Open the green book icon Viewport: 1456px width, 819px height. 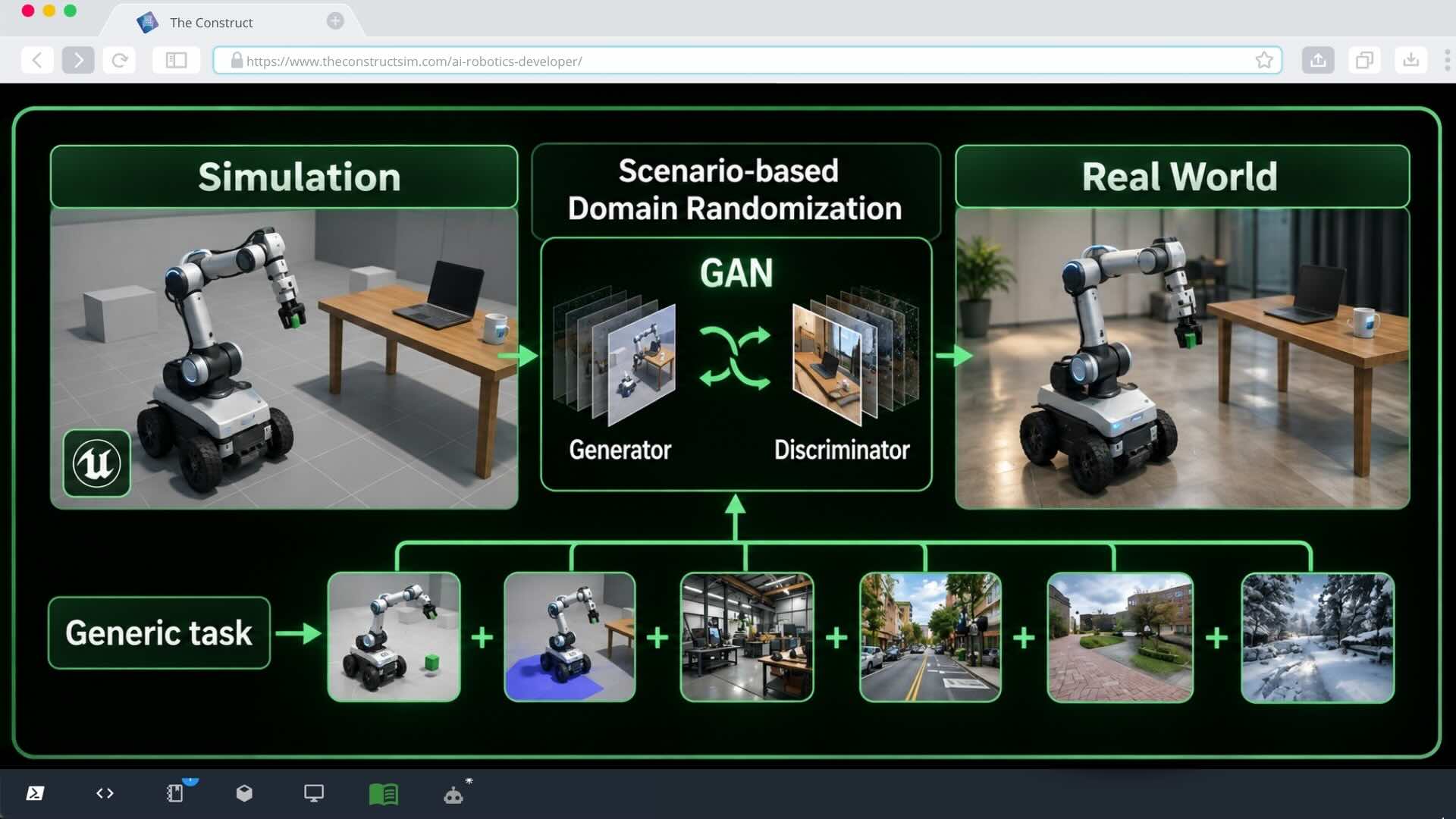pyautogui.click(x=384, y=794)
